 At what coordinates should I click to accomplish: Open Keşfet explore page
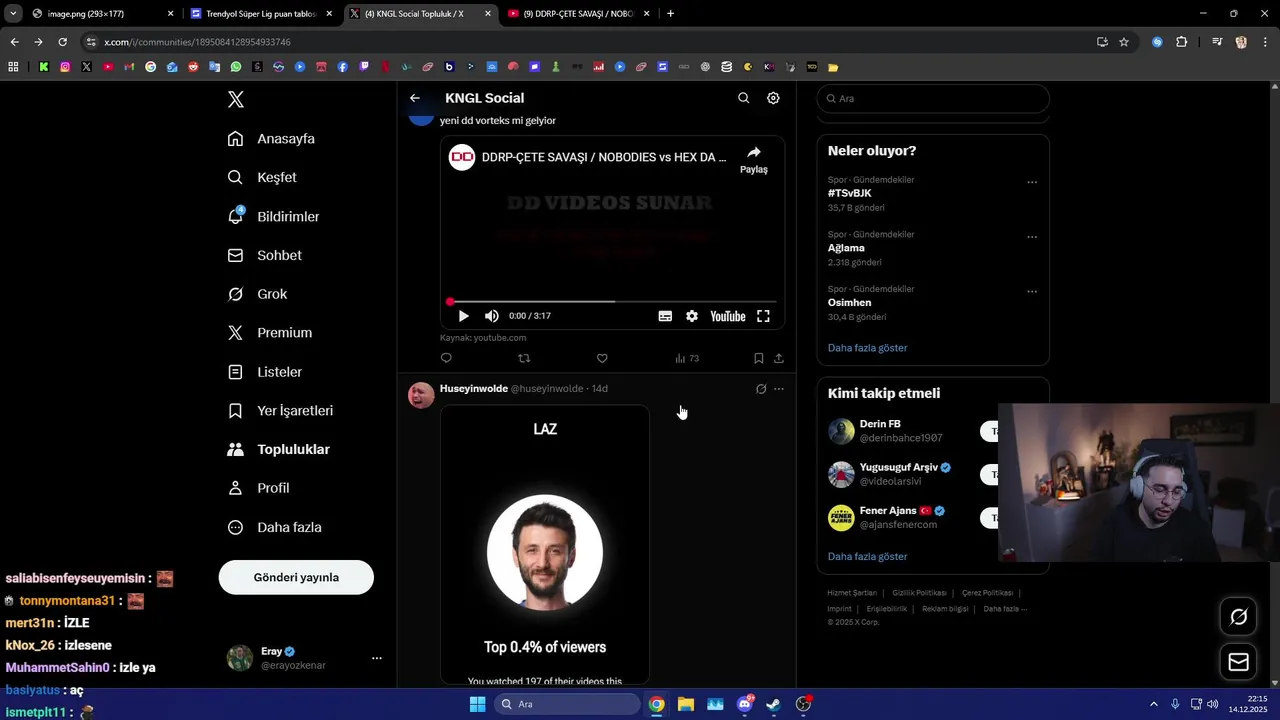[262, 177]
